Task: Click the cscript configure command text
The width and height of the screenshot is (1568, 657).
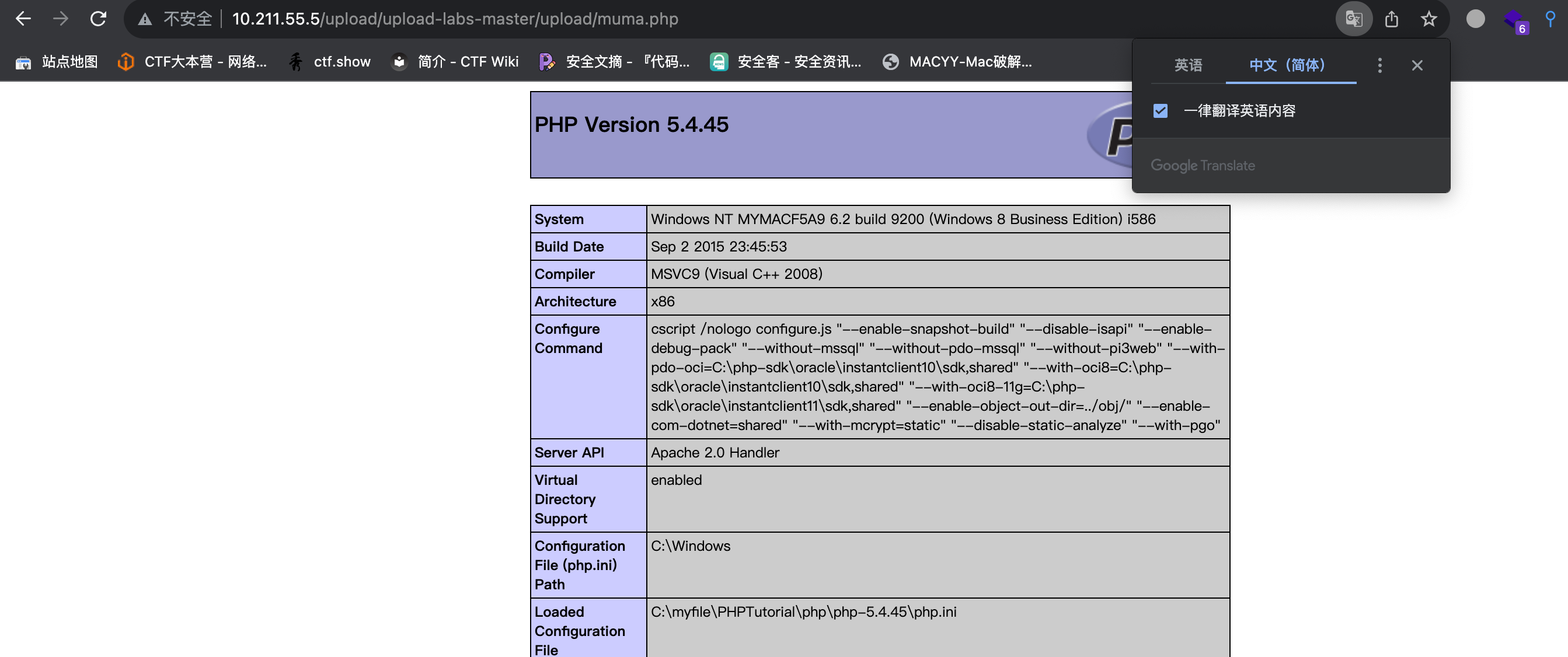Action: tap(938, 376)
